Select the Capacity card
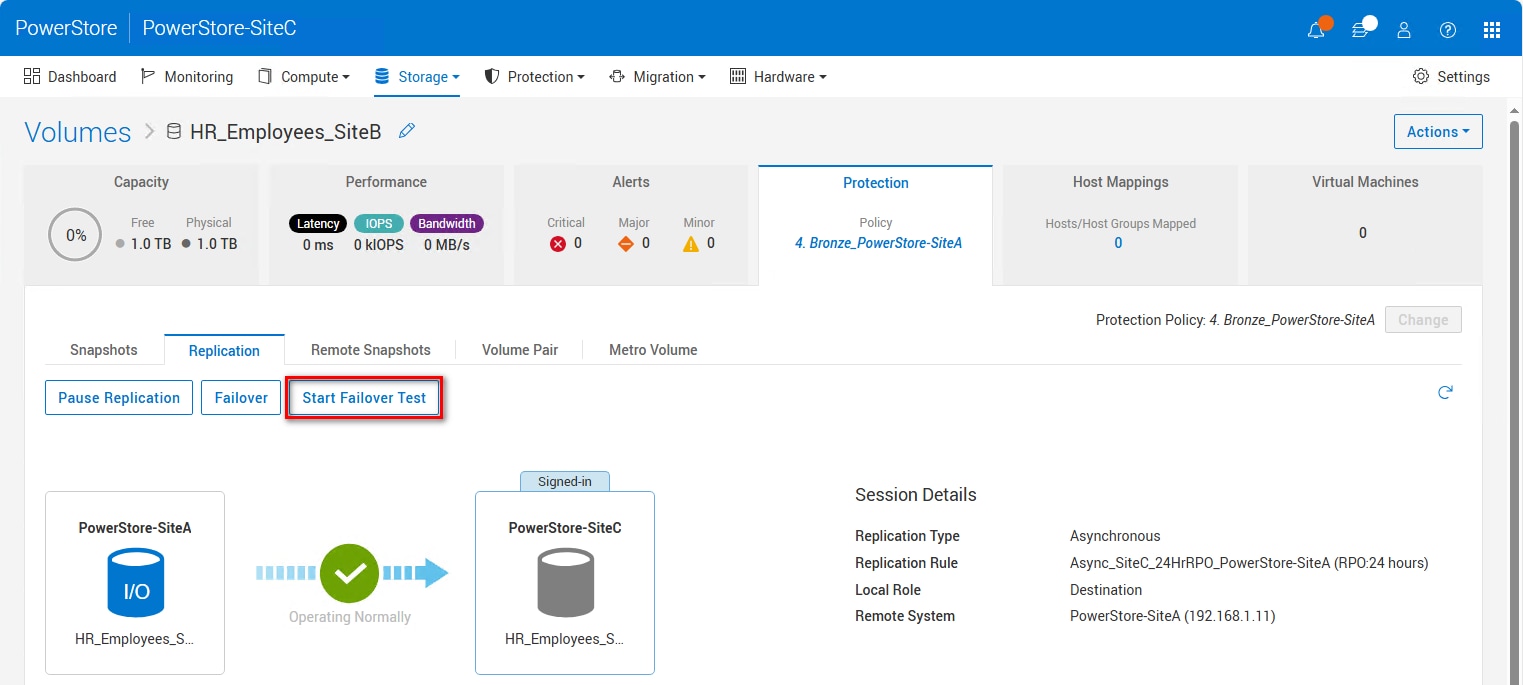Viewport: 1523px width, 685px height. [141, 225]
